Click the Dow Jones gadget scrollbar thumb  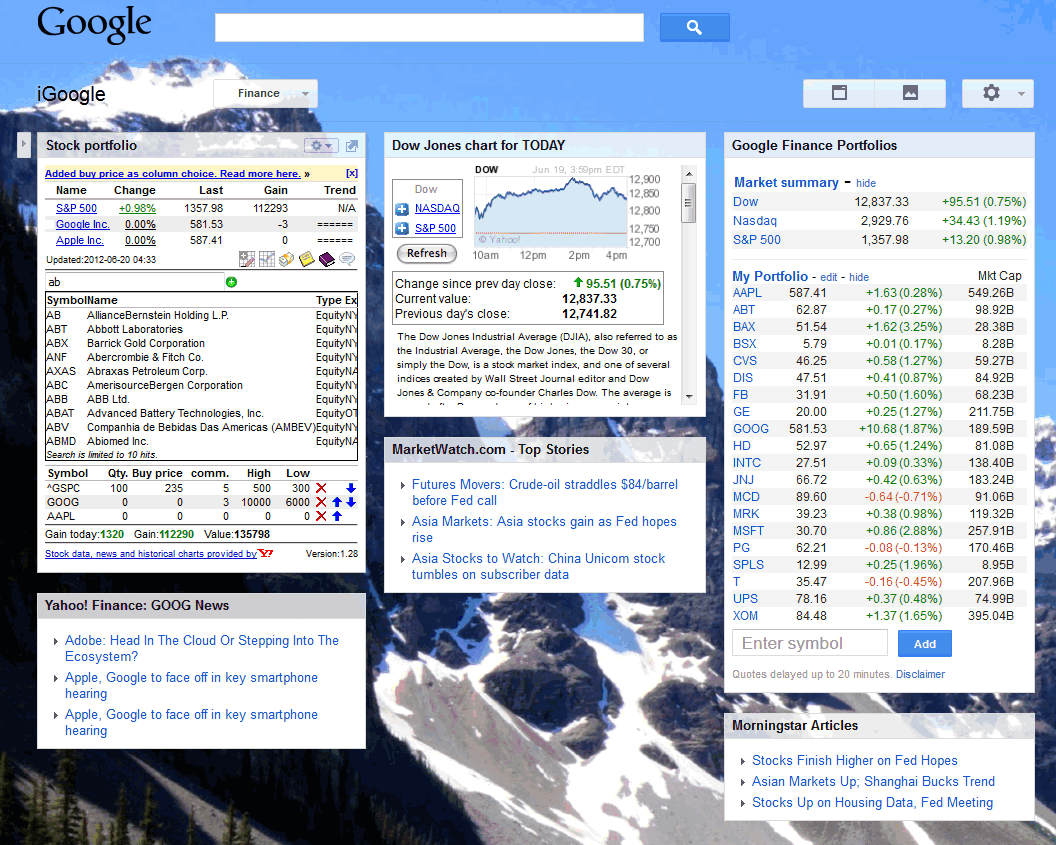tap(688, 203)
